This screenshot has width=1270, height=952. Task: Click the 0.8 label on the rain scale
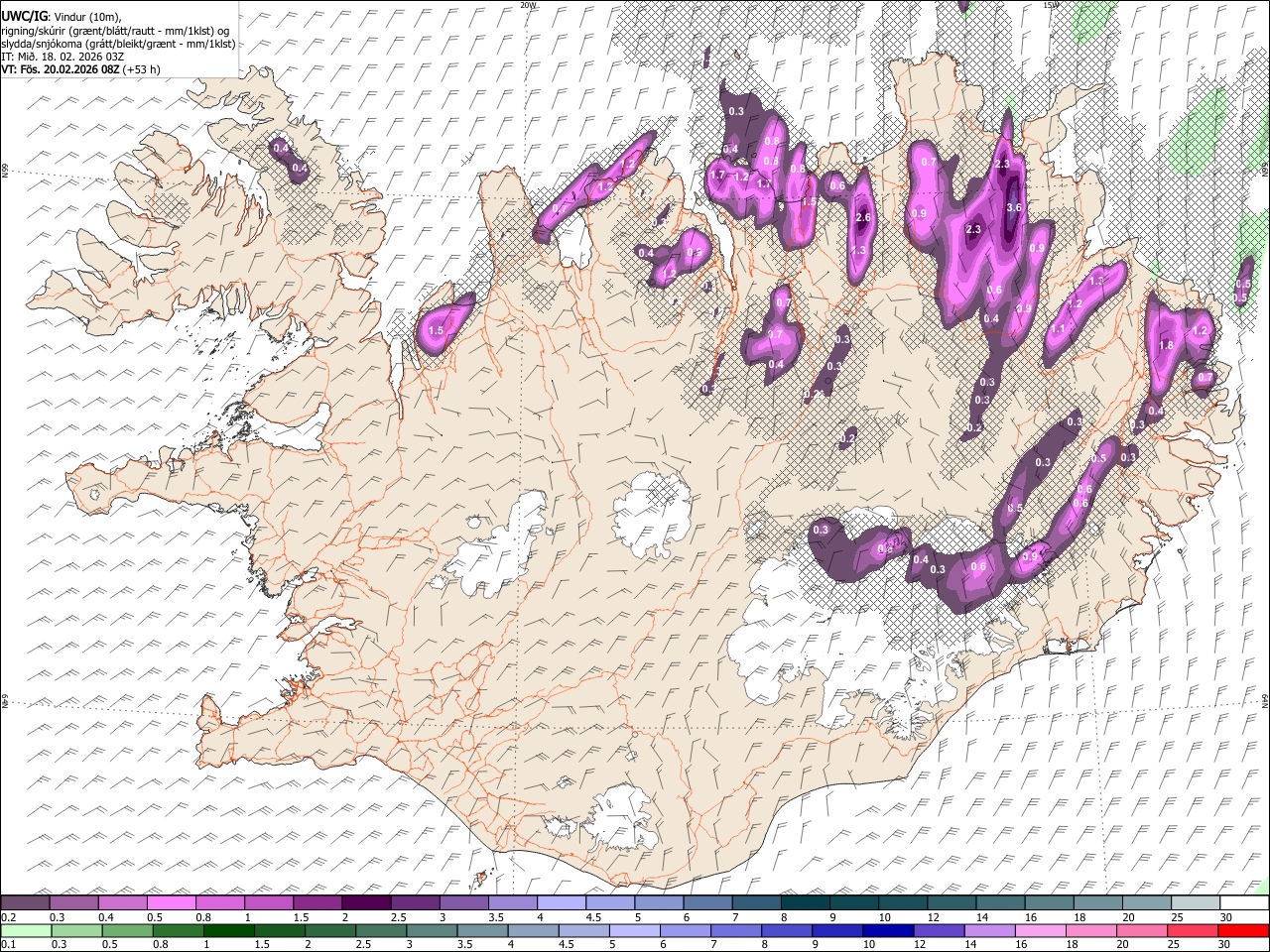pos(160,944)
